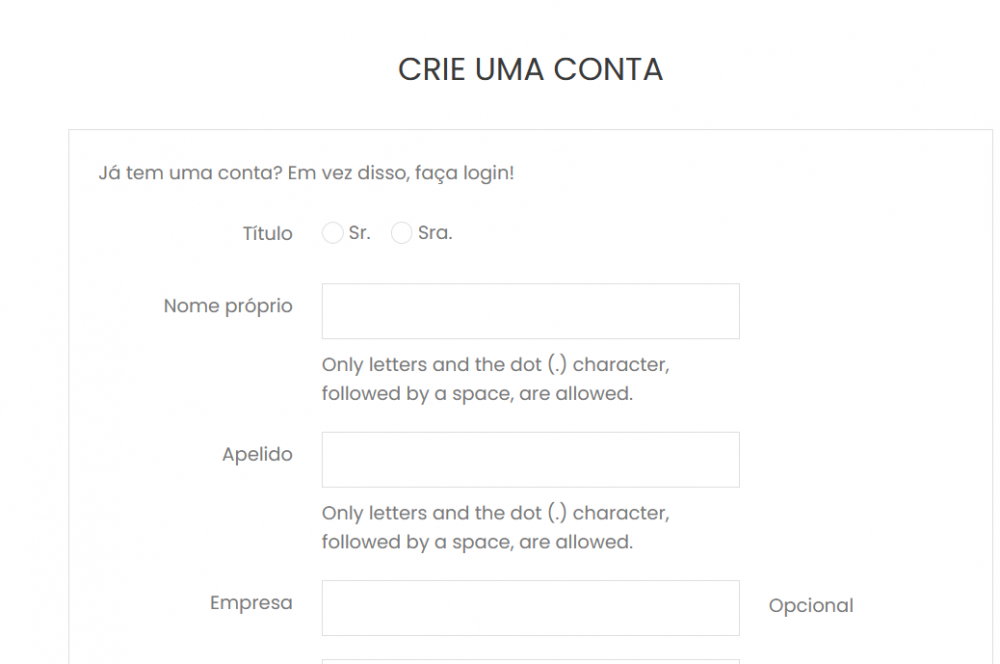The height and width of the screenshot is (664, 1000).
Task: Click the CRIE UMA CONTA heading
Action: click(x=530, y=69)
